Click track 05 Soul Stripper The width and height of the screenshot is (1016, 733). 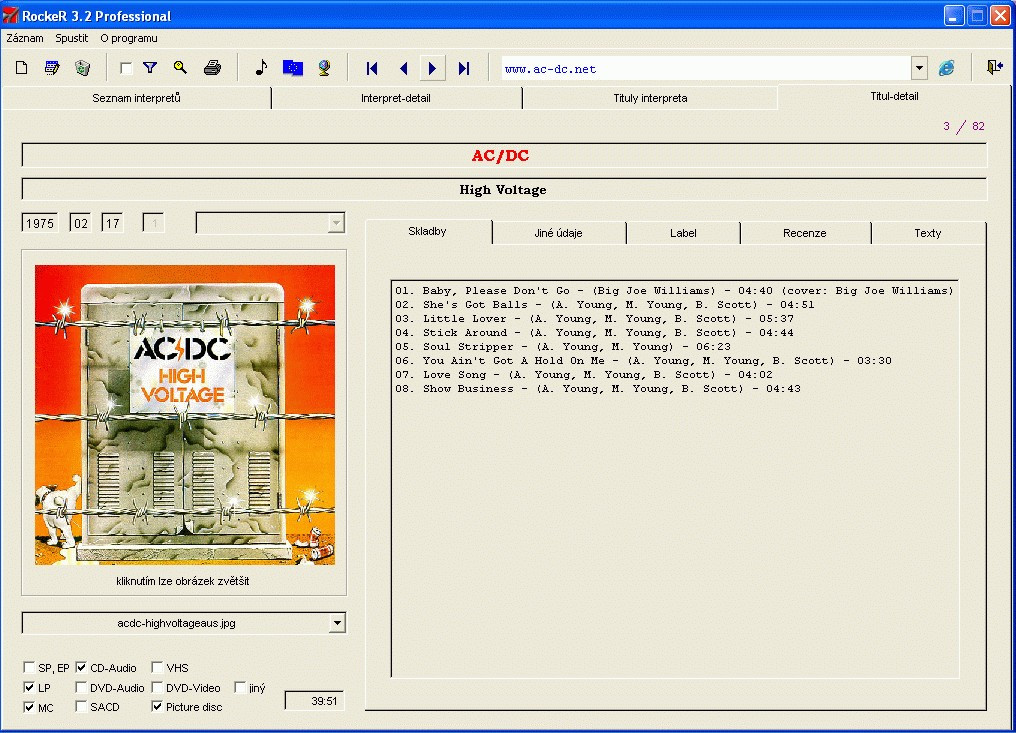(562, 347)
